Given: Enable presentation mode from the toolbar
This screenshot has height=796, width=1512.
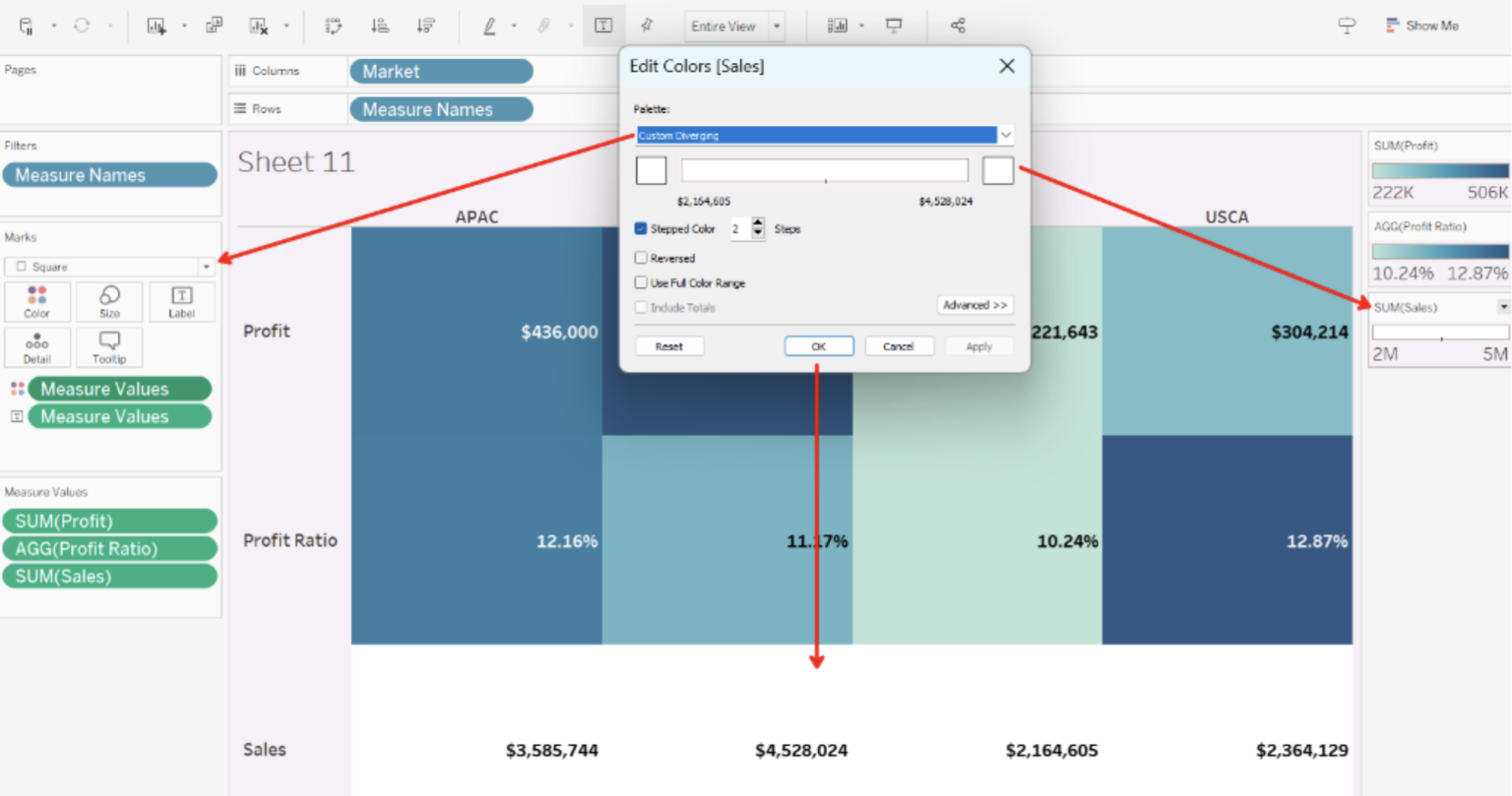Looking at the screenshot, I should pos(894,26).
